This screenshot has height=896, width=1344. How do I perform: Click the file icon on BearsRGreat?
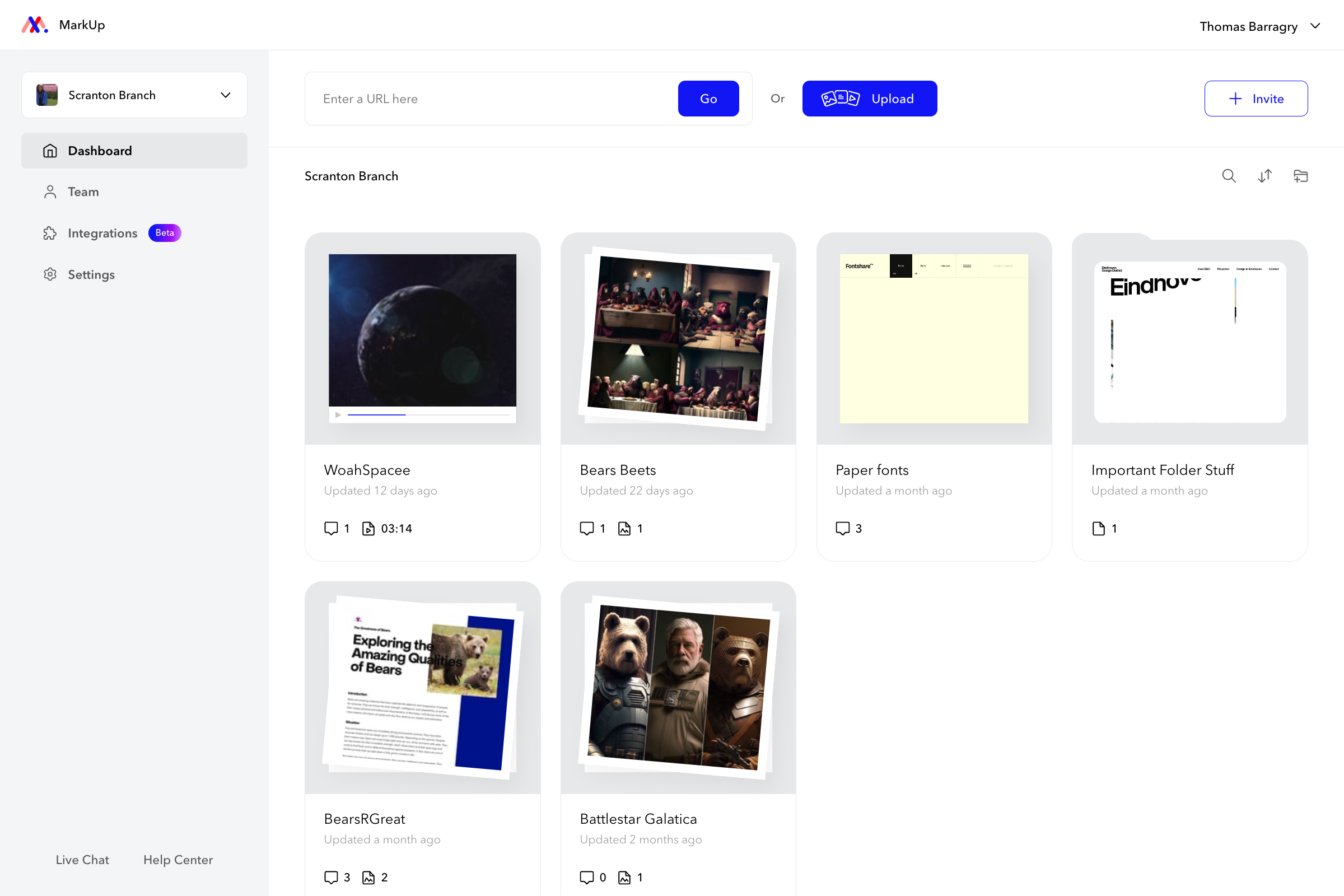[369, 877]
